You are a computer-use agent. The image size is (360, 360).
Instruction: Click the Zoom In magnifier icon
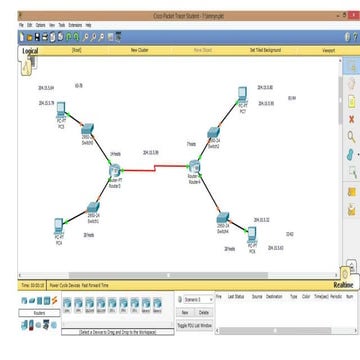tap(86, 37)
